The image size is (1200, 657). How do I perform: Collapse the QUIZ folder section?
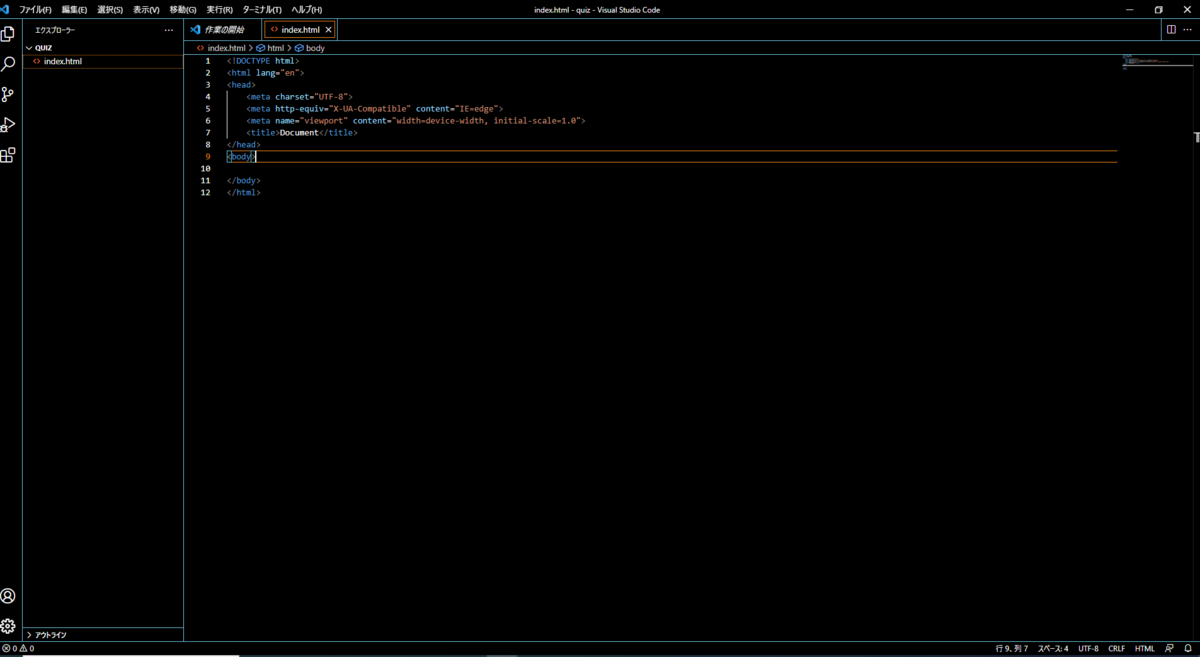[103, 47]
